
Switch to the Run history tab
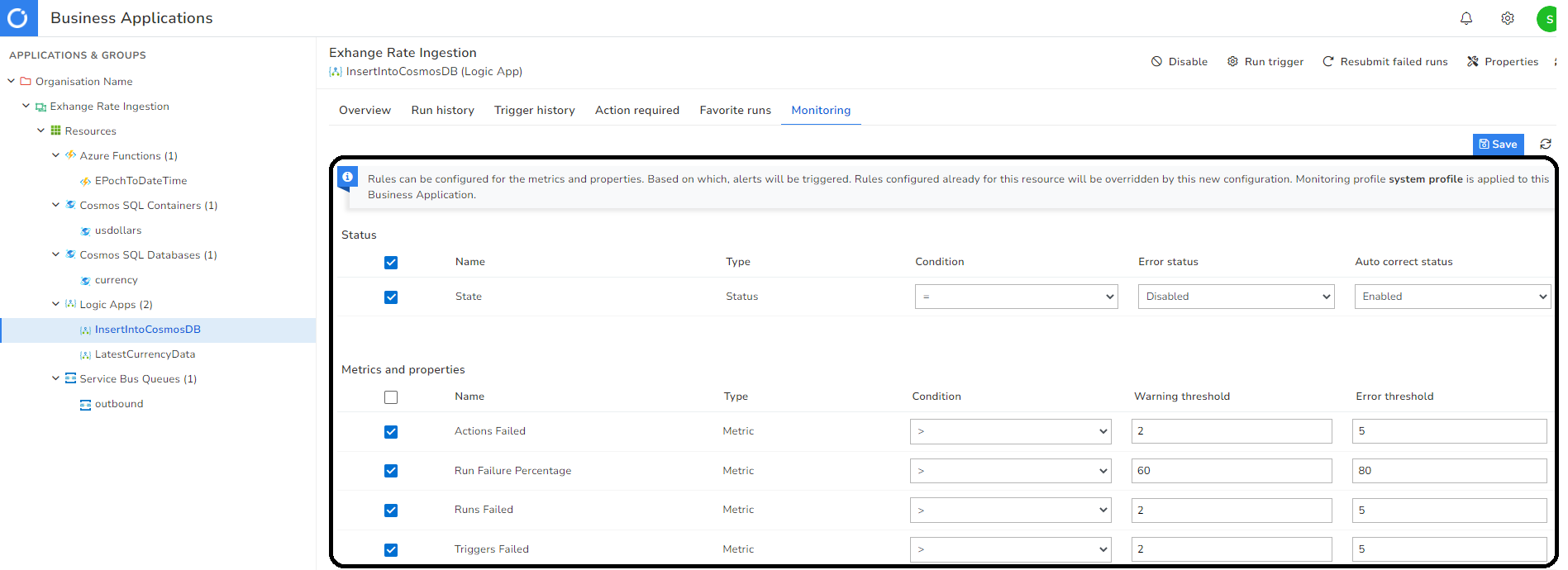(x=442, y=110)
